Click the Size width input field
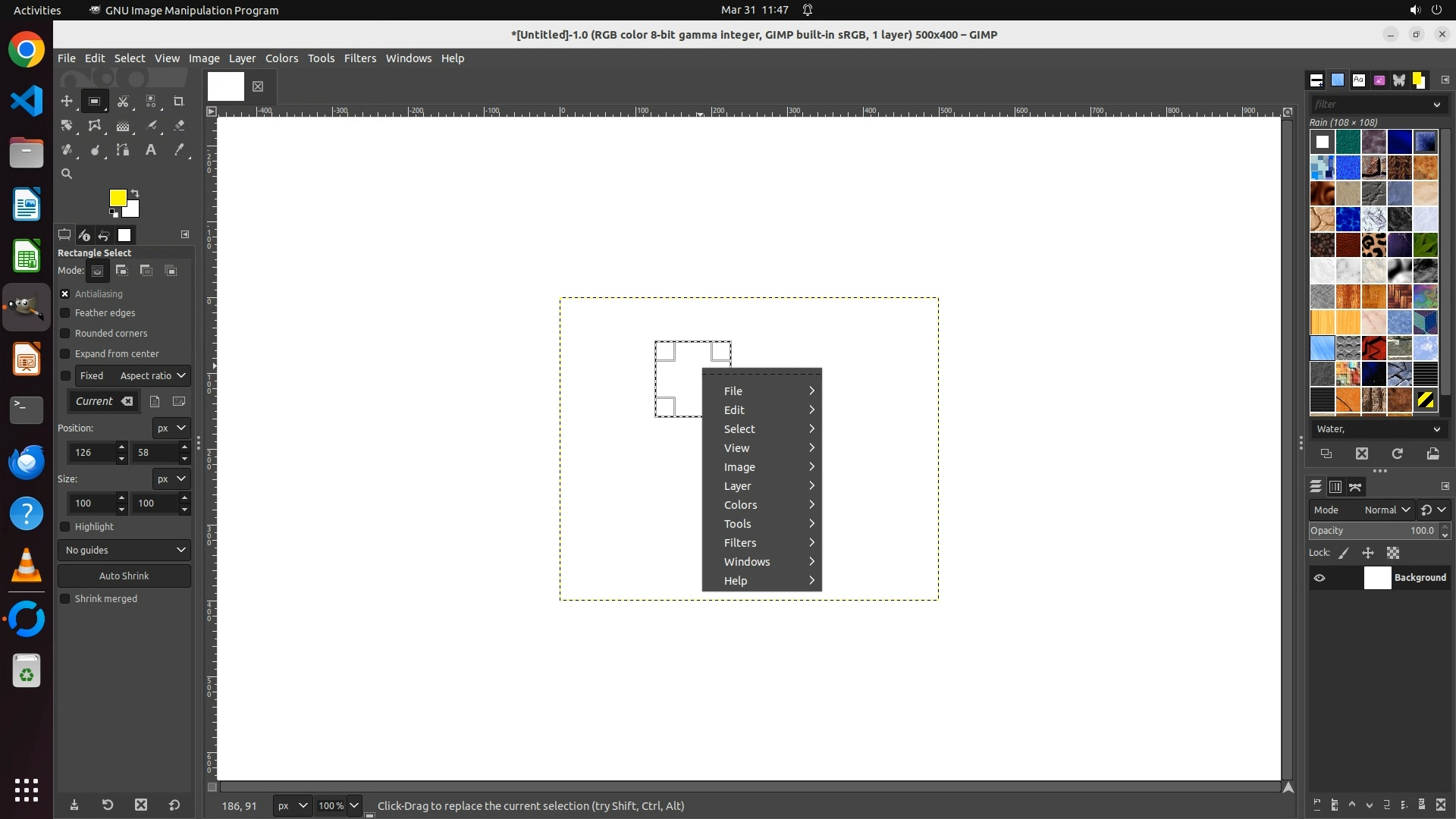This screenshot has height=819, width=1456. tap(91, 504)
